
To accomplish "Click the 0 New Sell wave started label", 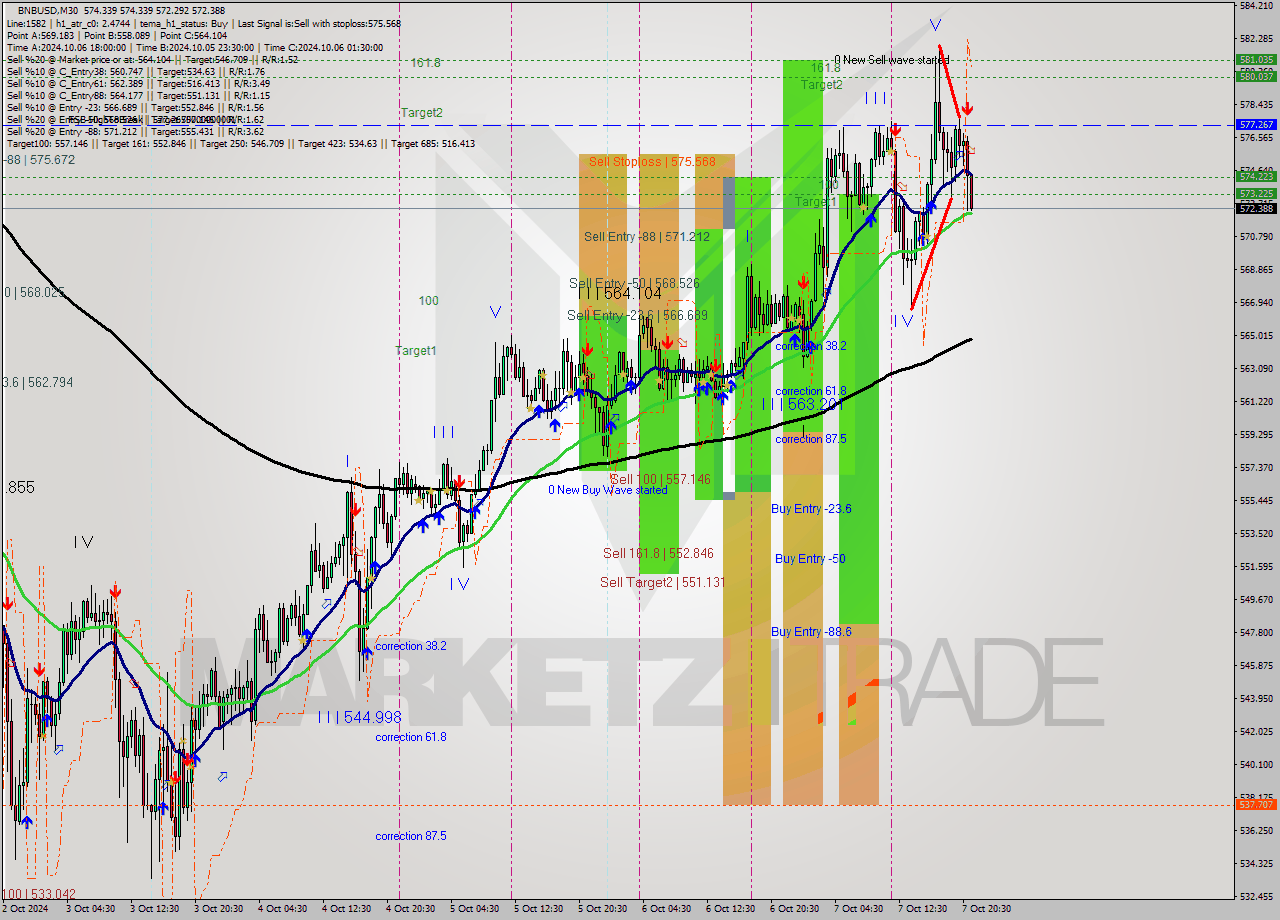I will pyautogui.click(x=891, y=60).
